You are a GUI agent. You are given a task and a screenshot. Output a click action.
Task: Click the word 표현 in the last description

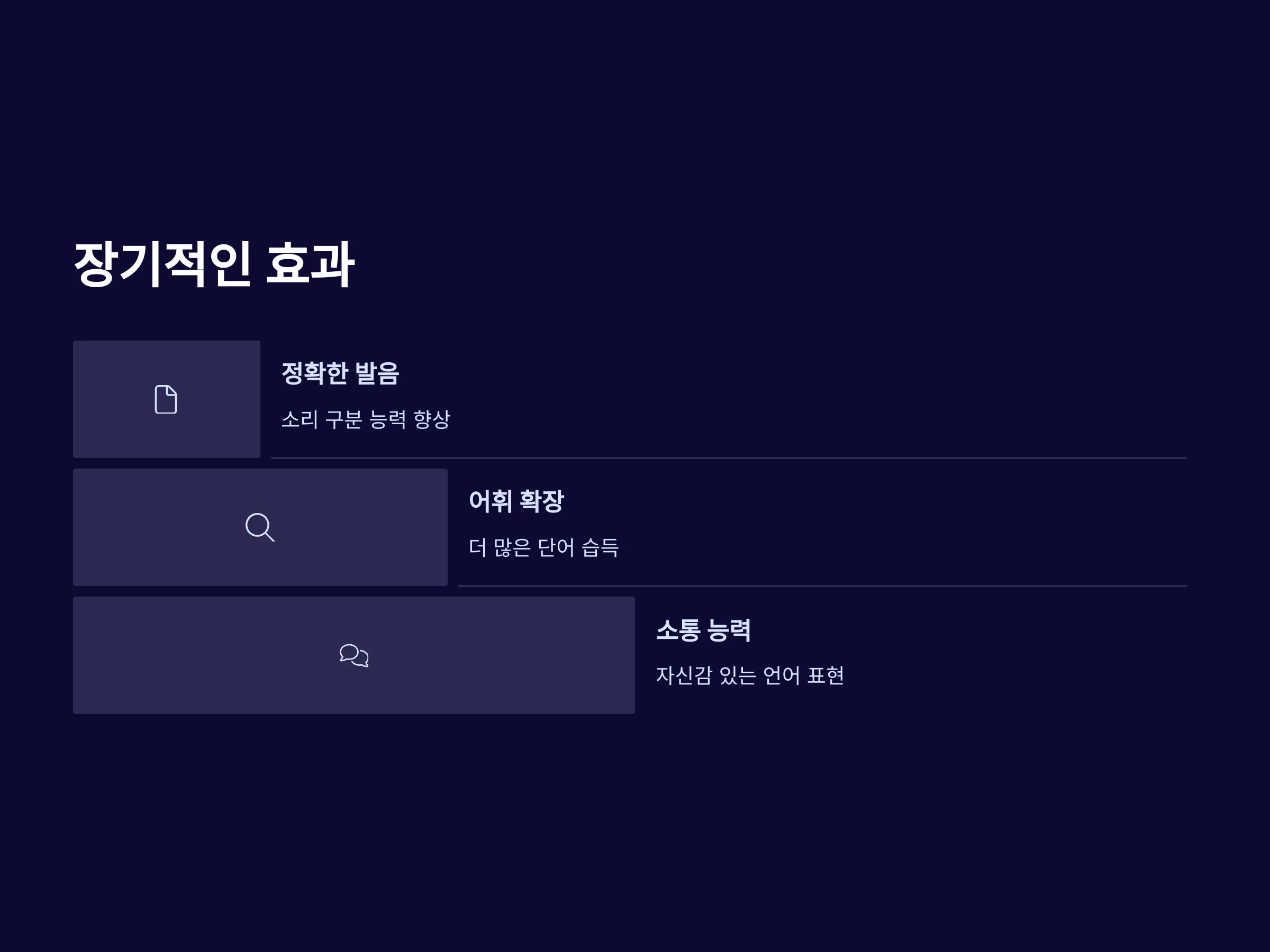(x=825, y=675)
